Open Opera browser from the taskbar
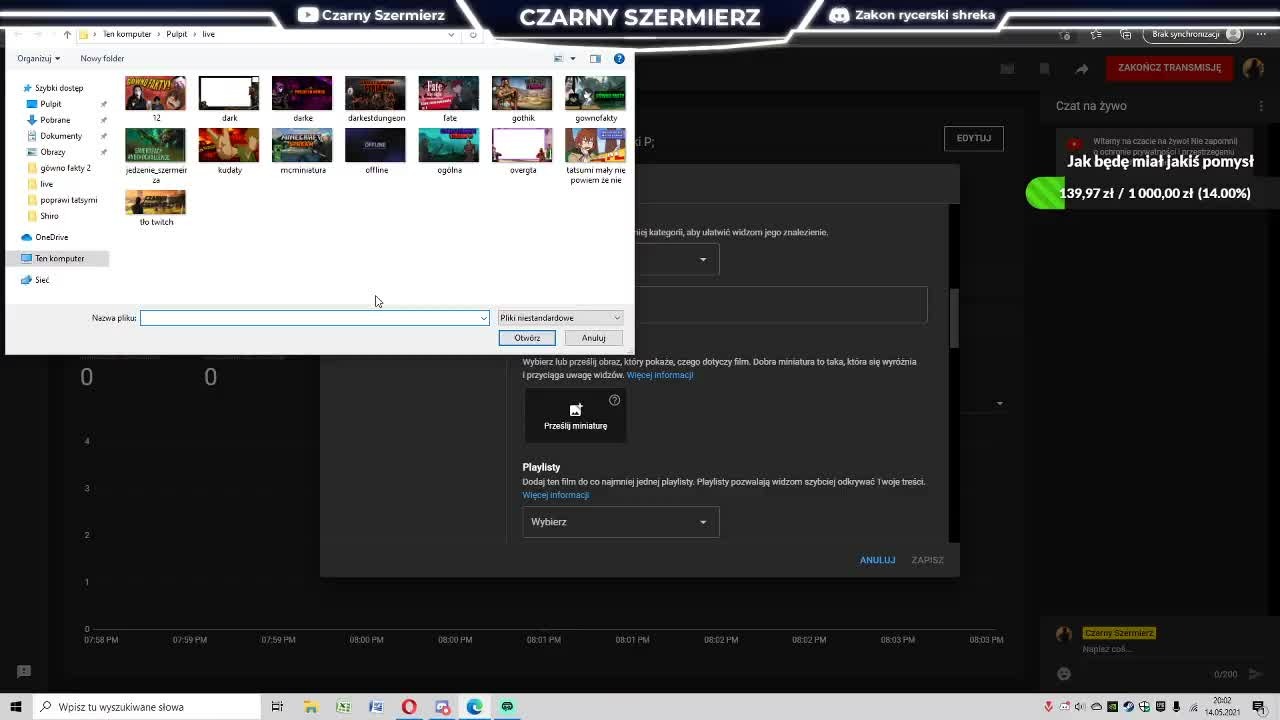Image resolution: width=1280 pixels, height=720 pixels. click(409, 707)
